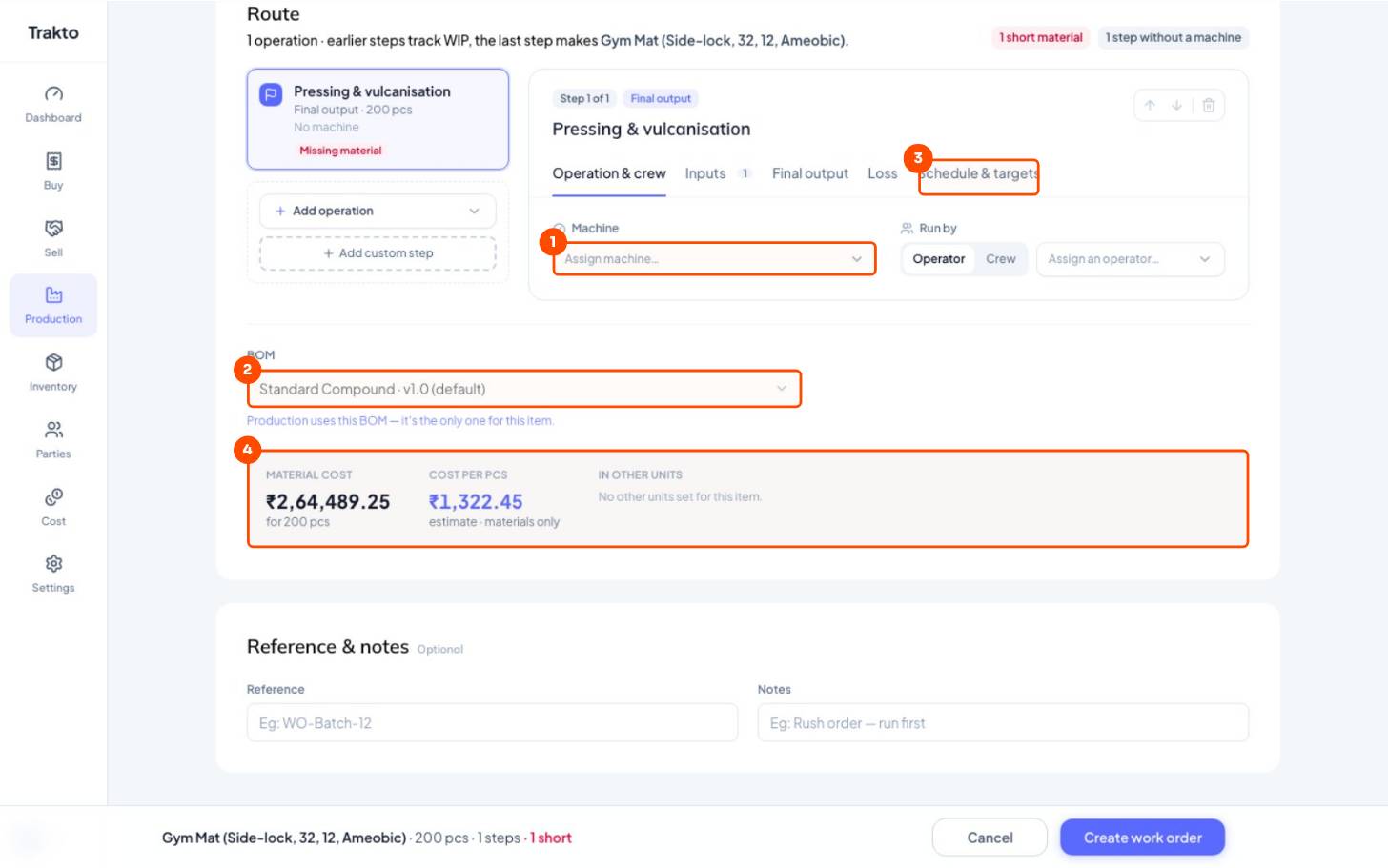Viewport: 1388px width, 868px height.
Task: Open the Parties people icon
Action: [x=53, y=430]
